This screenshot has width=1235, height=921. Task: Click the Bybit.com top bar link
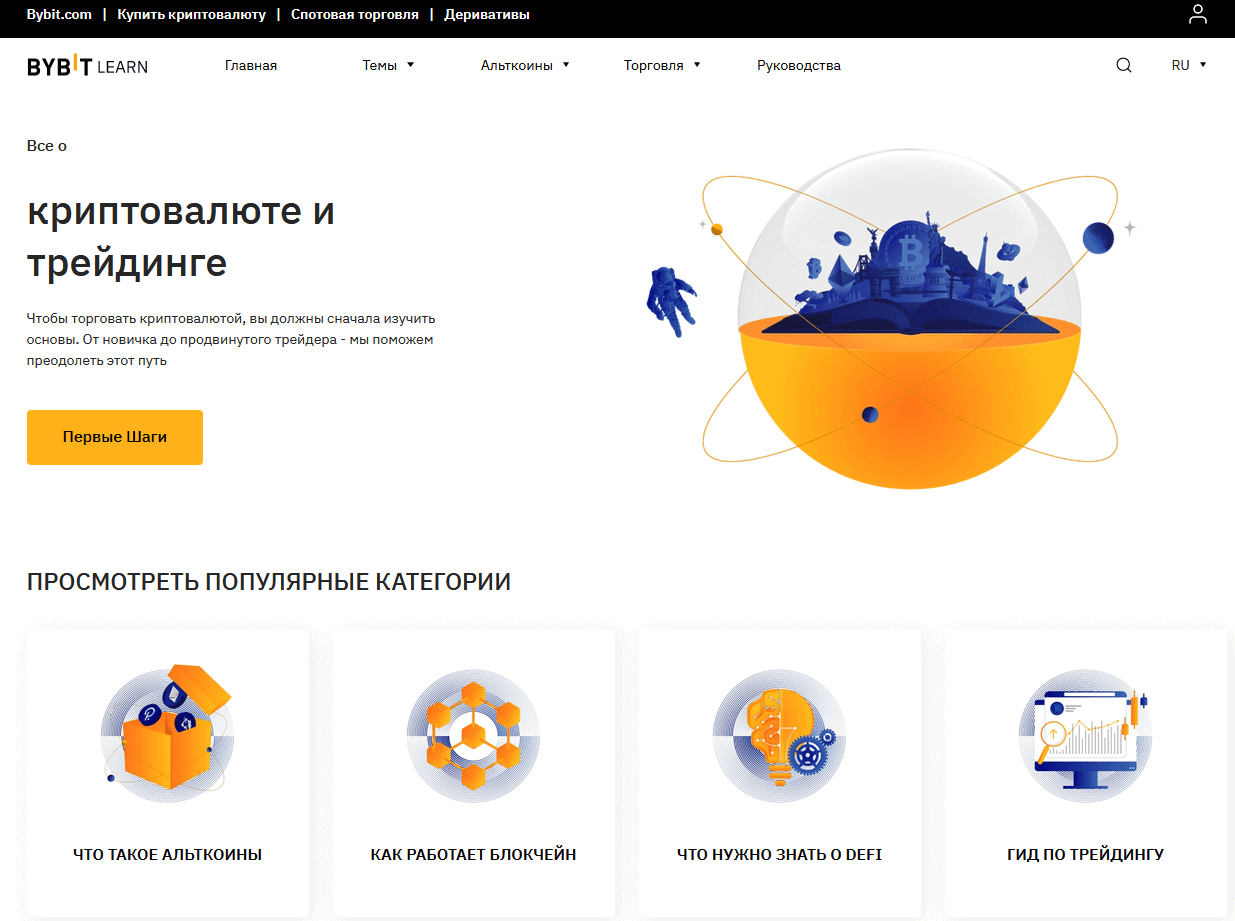tap(59, 15)
